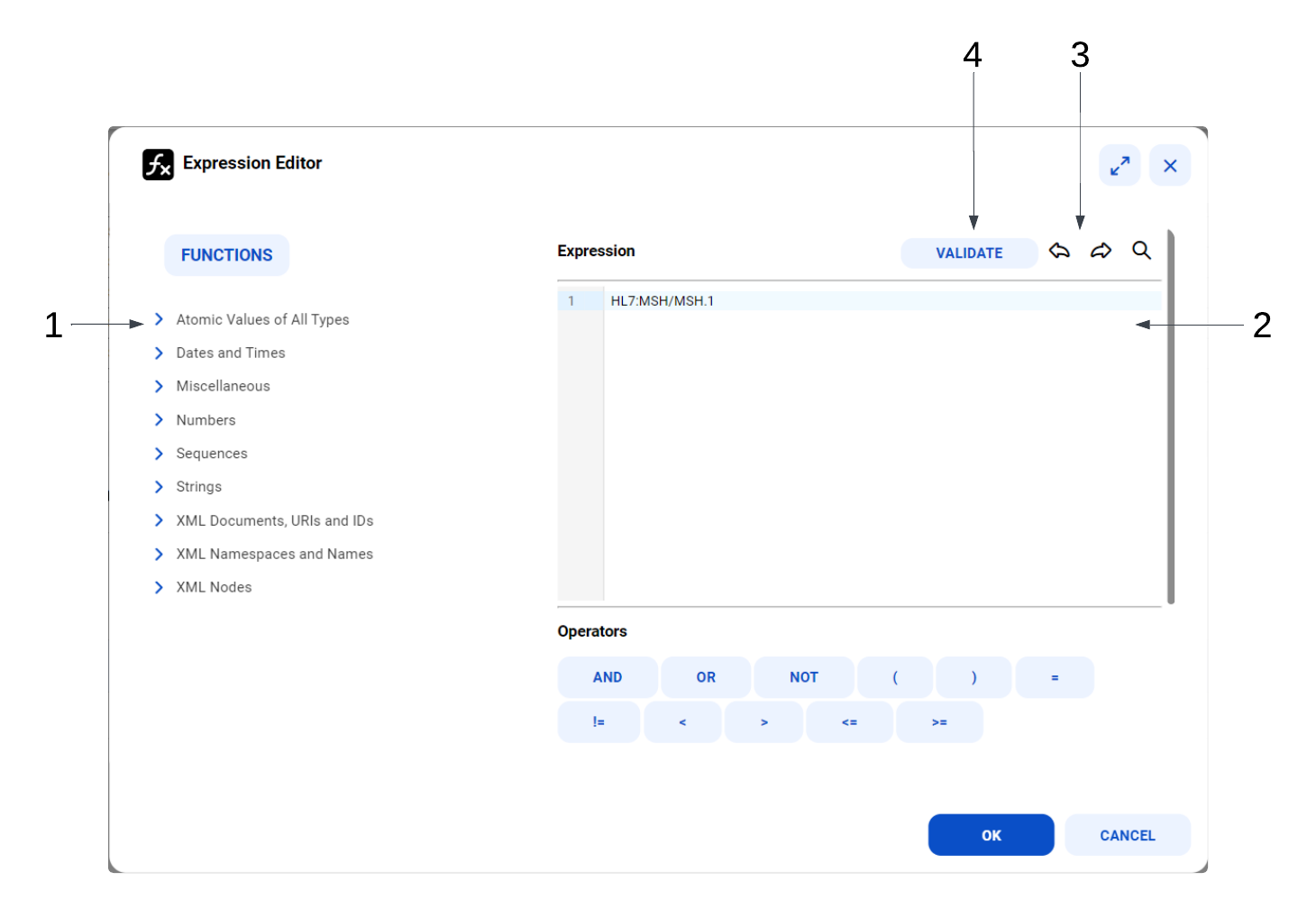
Task: Select the FUNCTIONS tab
Action: [x=226, y=255]
